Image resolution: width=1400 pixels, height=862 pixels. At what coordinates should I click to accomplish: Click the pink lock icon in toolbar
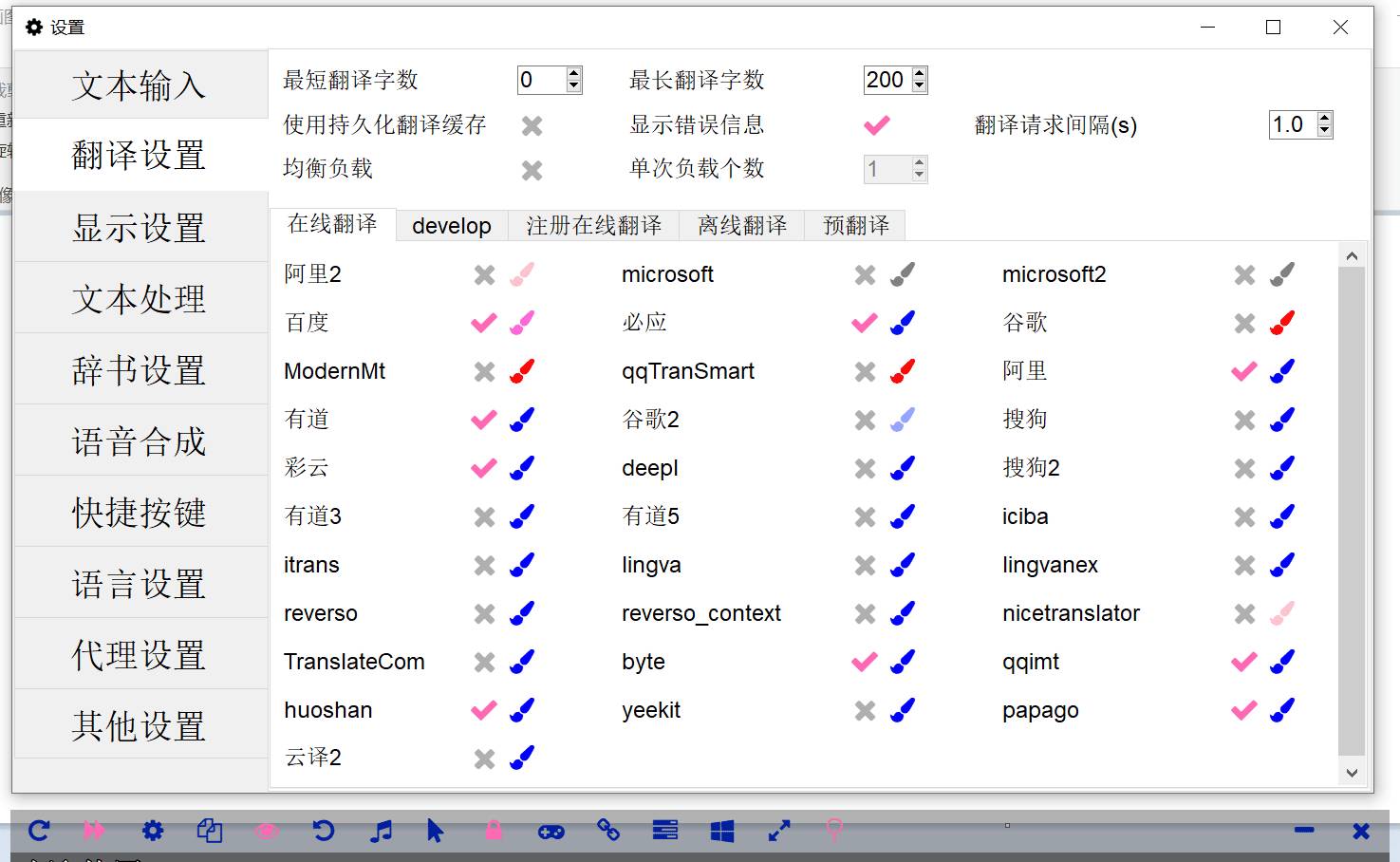coord(494,831)
